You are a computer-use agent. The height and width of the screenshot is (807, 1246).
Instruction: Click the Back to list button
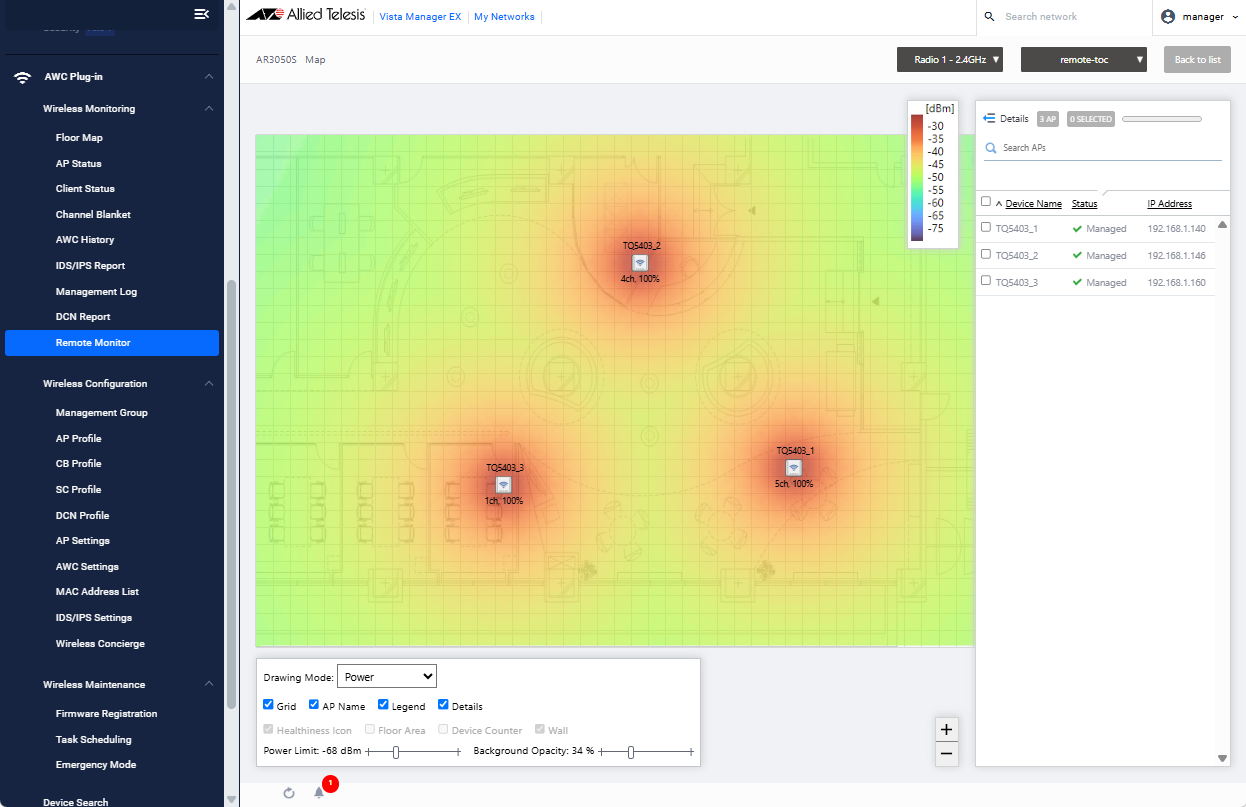(x=1197, y=60)
